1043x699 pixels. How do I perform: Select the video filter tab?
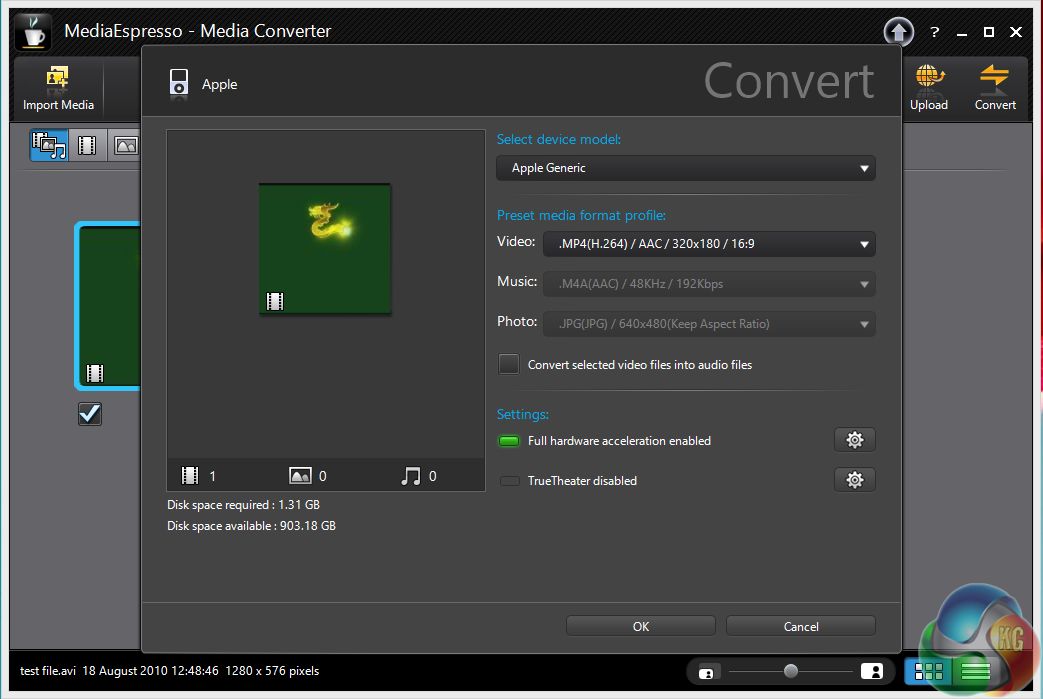87,146
